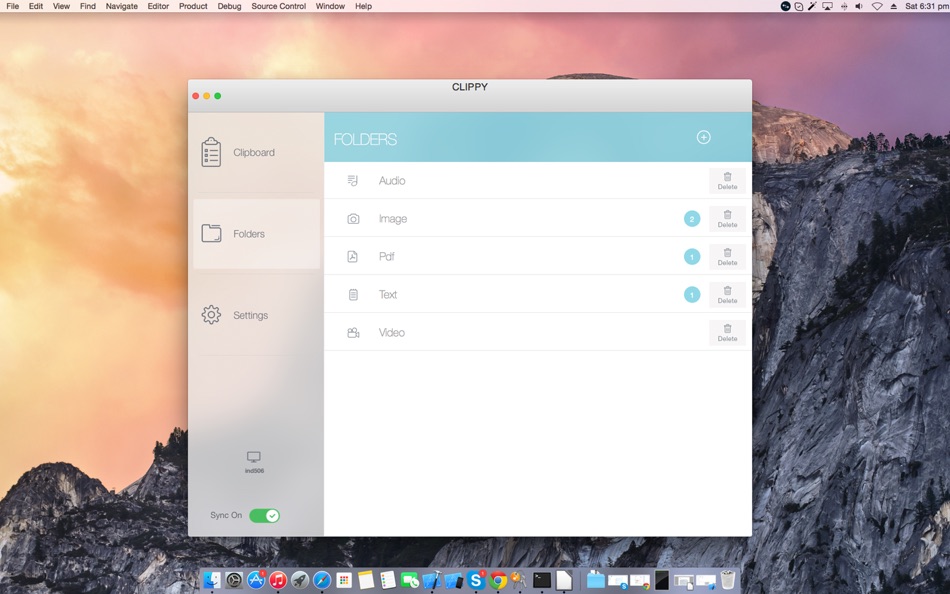Click the Wi-Fi icon in the menu bar
This screenshot has width=950, height=594.
tap(877, 6)
